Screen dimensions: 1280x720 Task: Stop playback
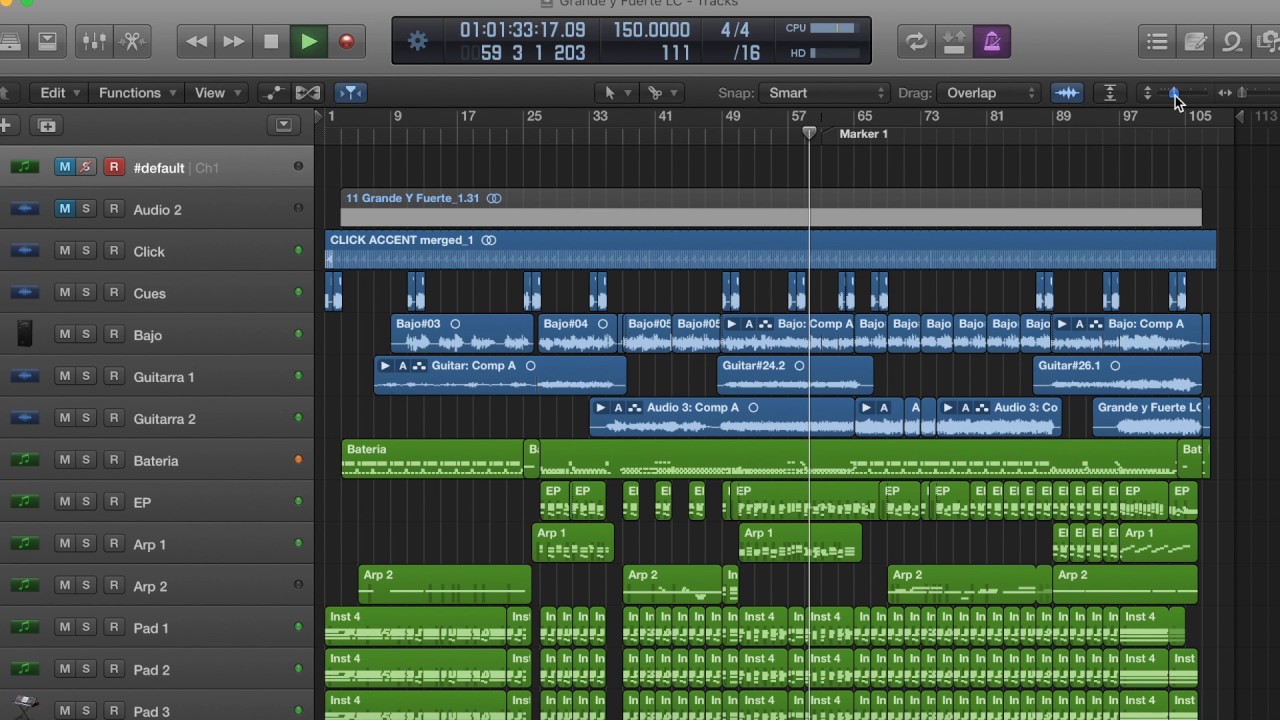pyautogui.click(x=271, y=42)
